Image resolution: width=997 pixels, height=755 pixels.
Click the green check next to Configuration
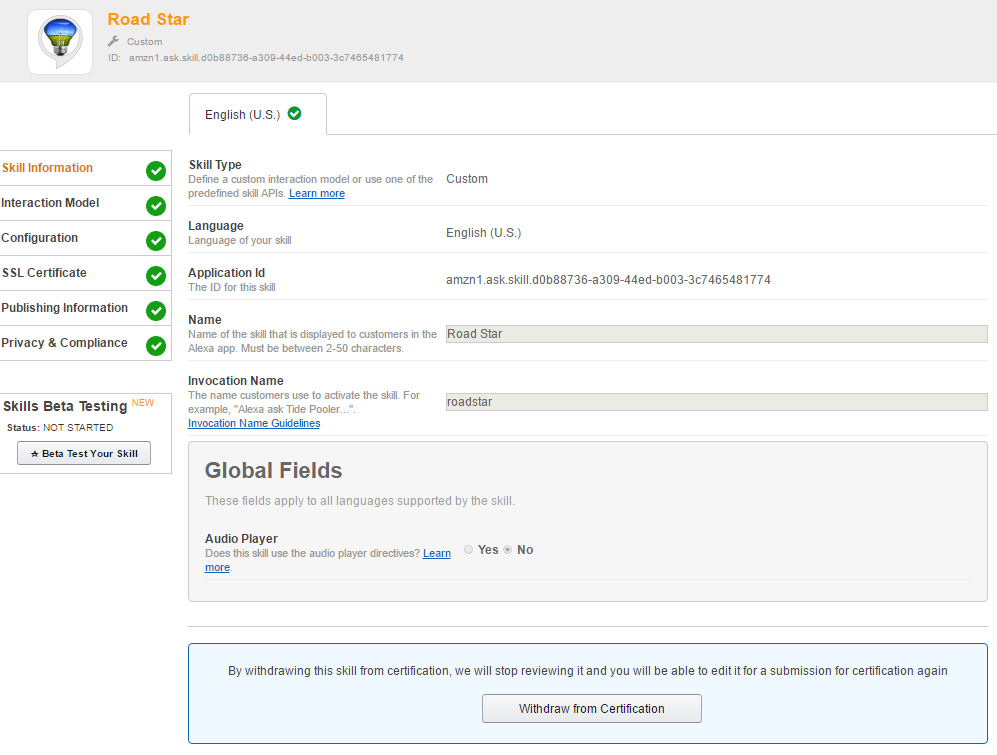(156, 240)
